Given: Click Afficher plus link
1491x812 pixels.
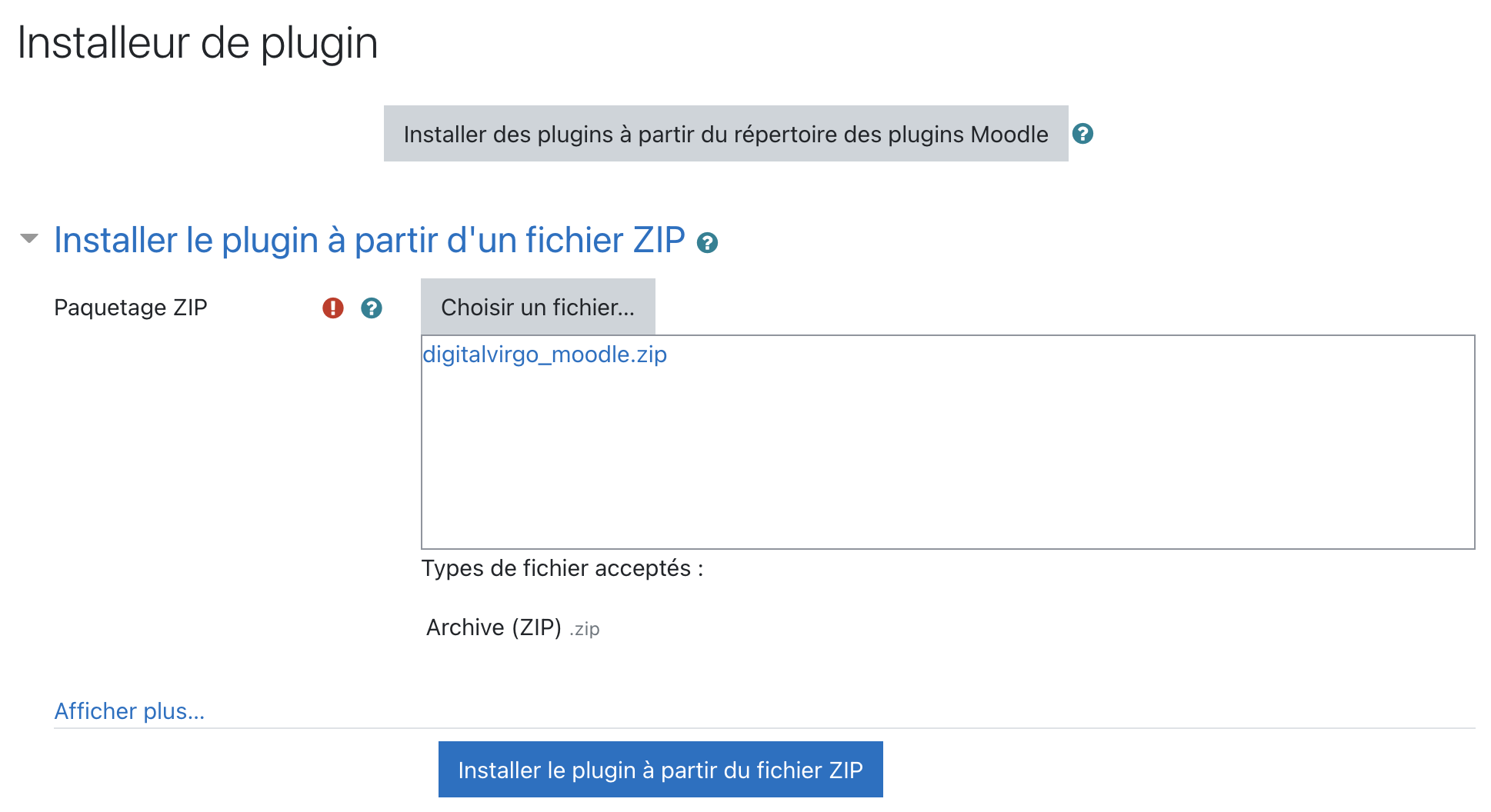Looking at the screenshot, I should (129, 711).
